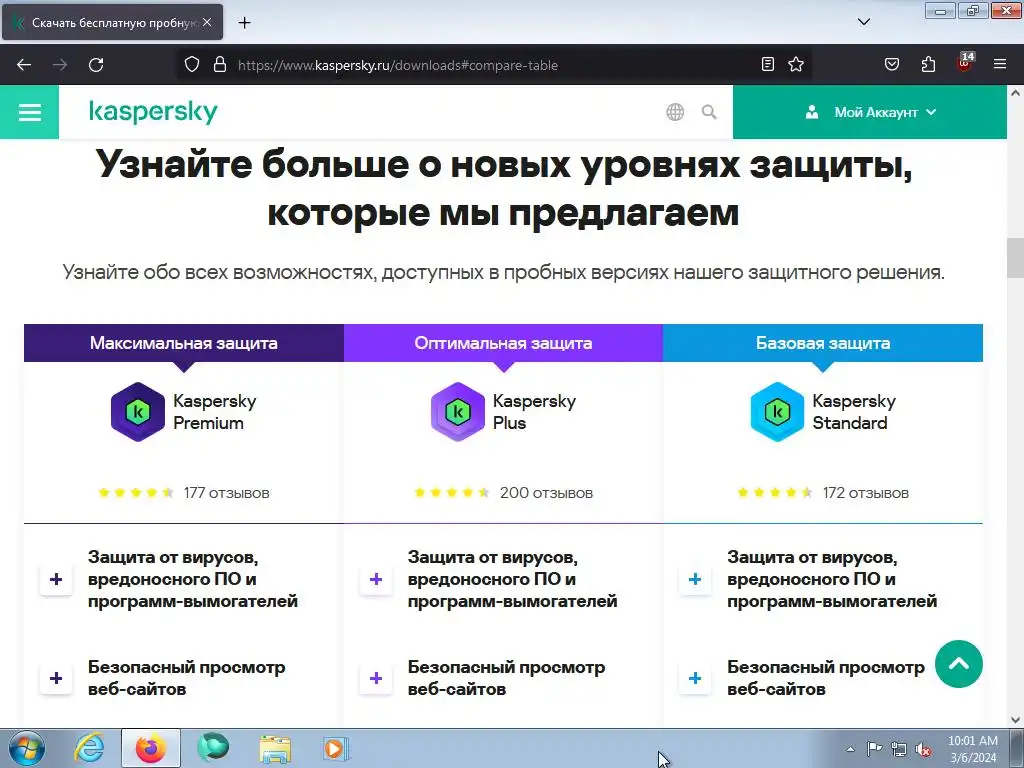Click Kaspersky Plus product name

[x=534, y=412]
